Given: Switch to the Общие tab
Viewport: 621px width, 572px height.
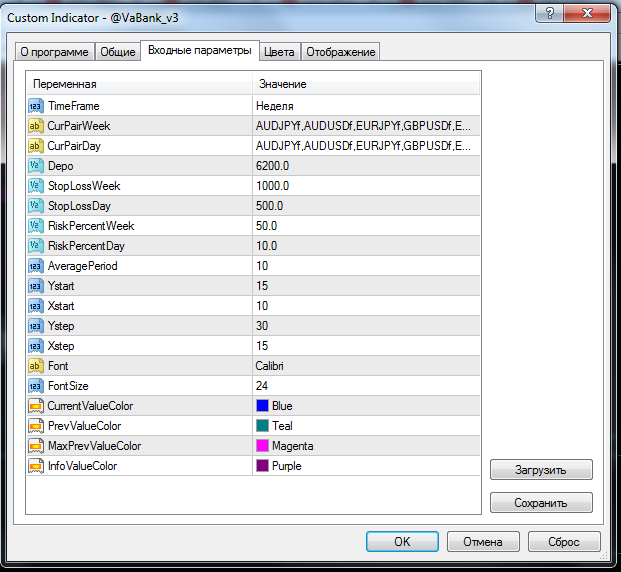Looking at the screenshot, I should (118, 52).
